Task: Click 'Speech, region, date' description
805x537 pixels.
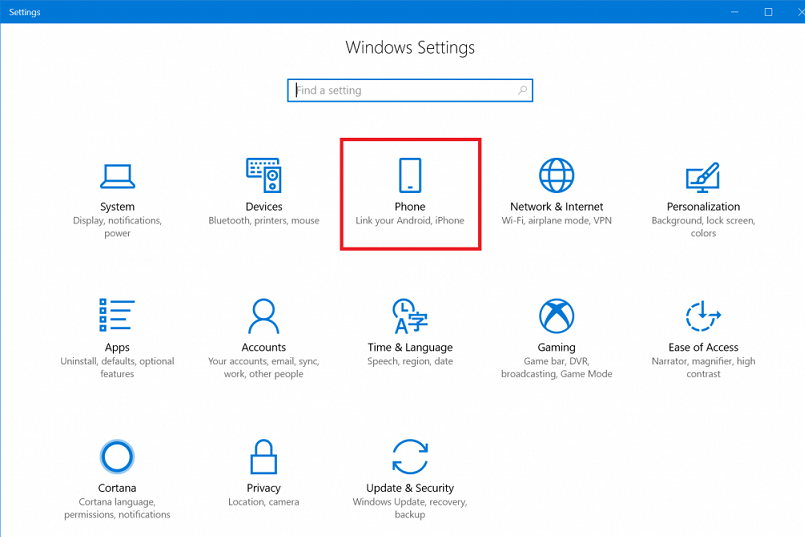Action: [410, 361]
